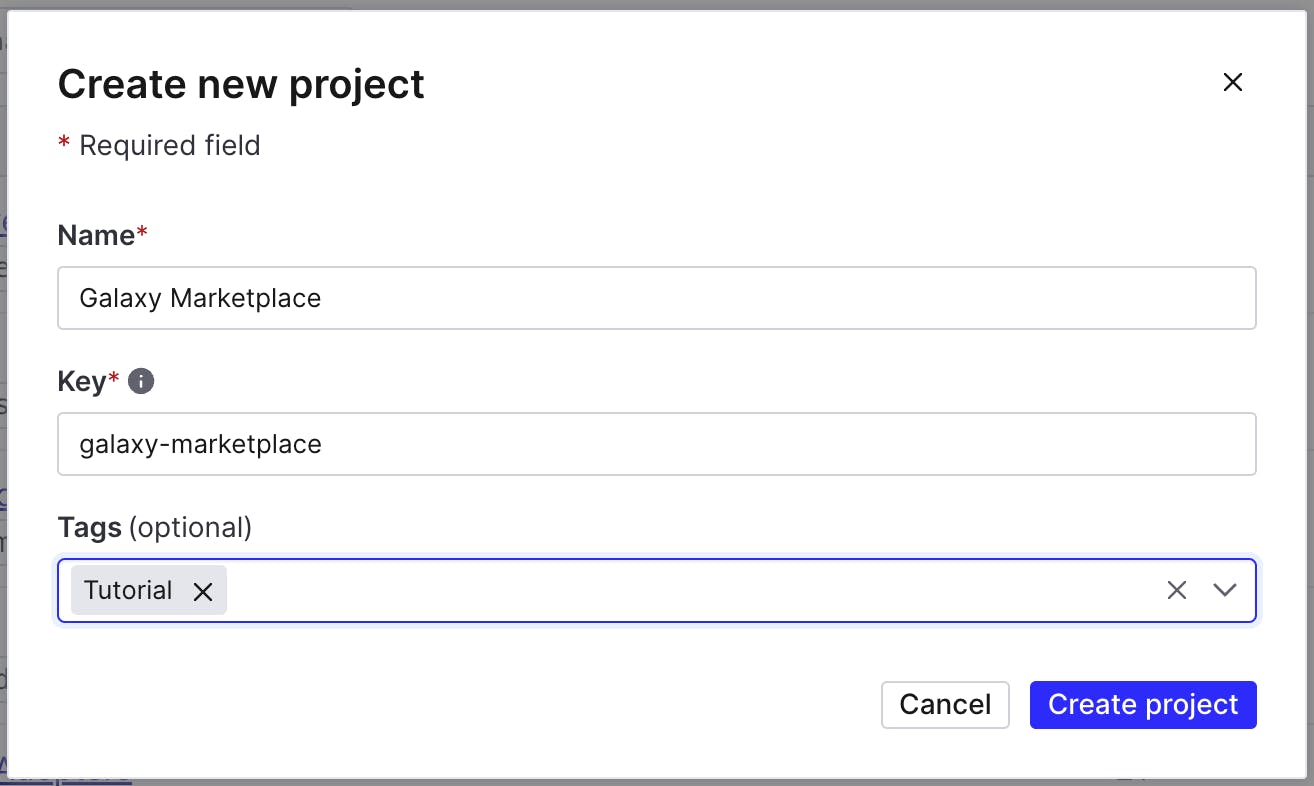
Task: Click the red asterisk beside Key
Action: pyautogui.click(x=114, y=379)
